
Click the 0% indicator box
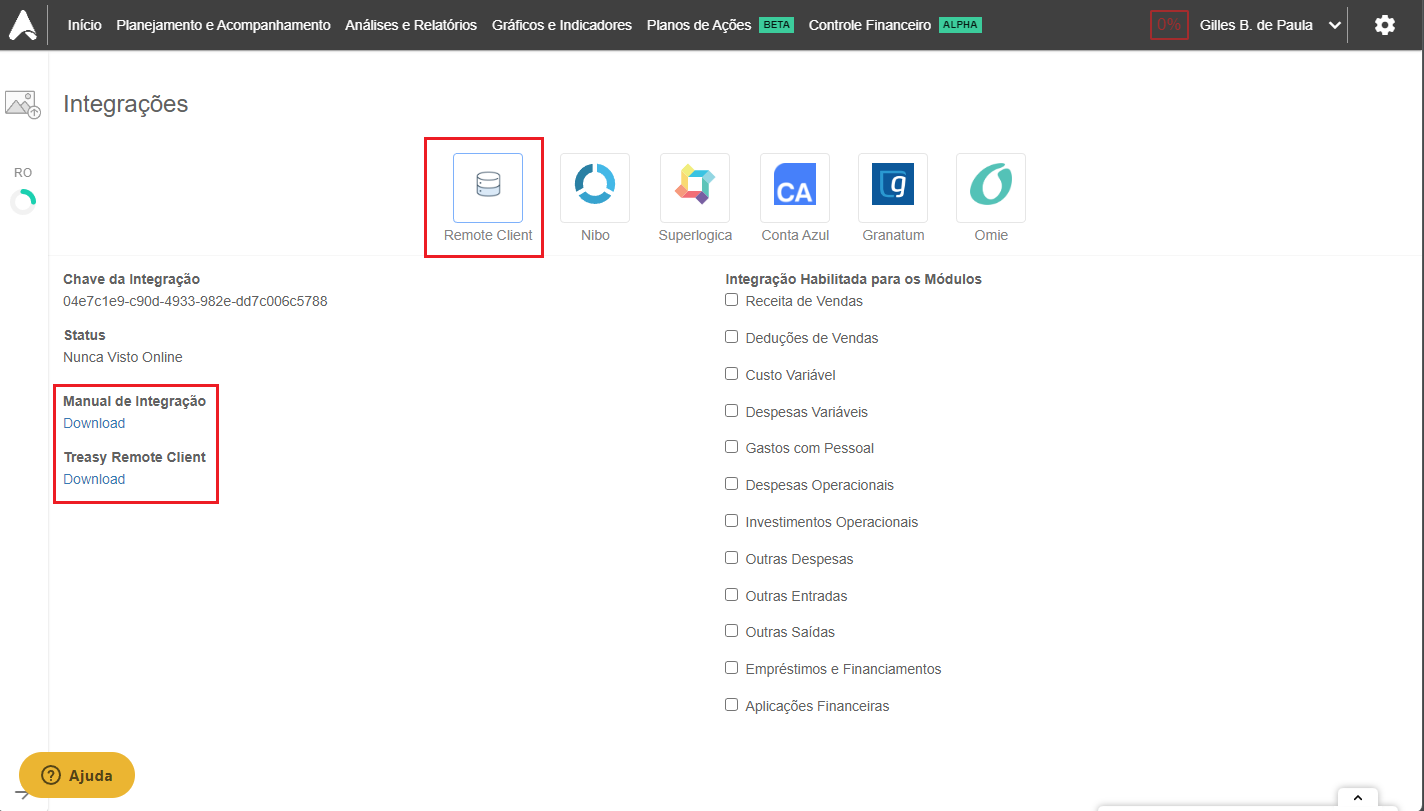point(1169,25)
